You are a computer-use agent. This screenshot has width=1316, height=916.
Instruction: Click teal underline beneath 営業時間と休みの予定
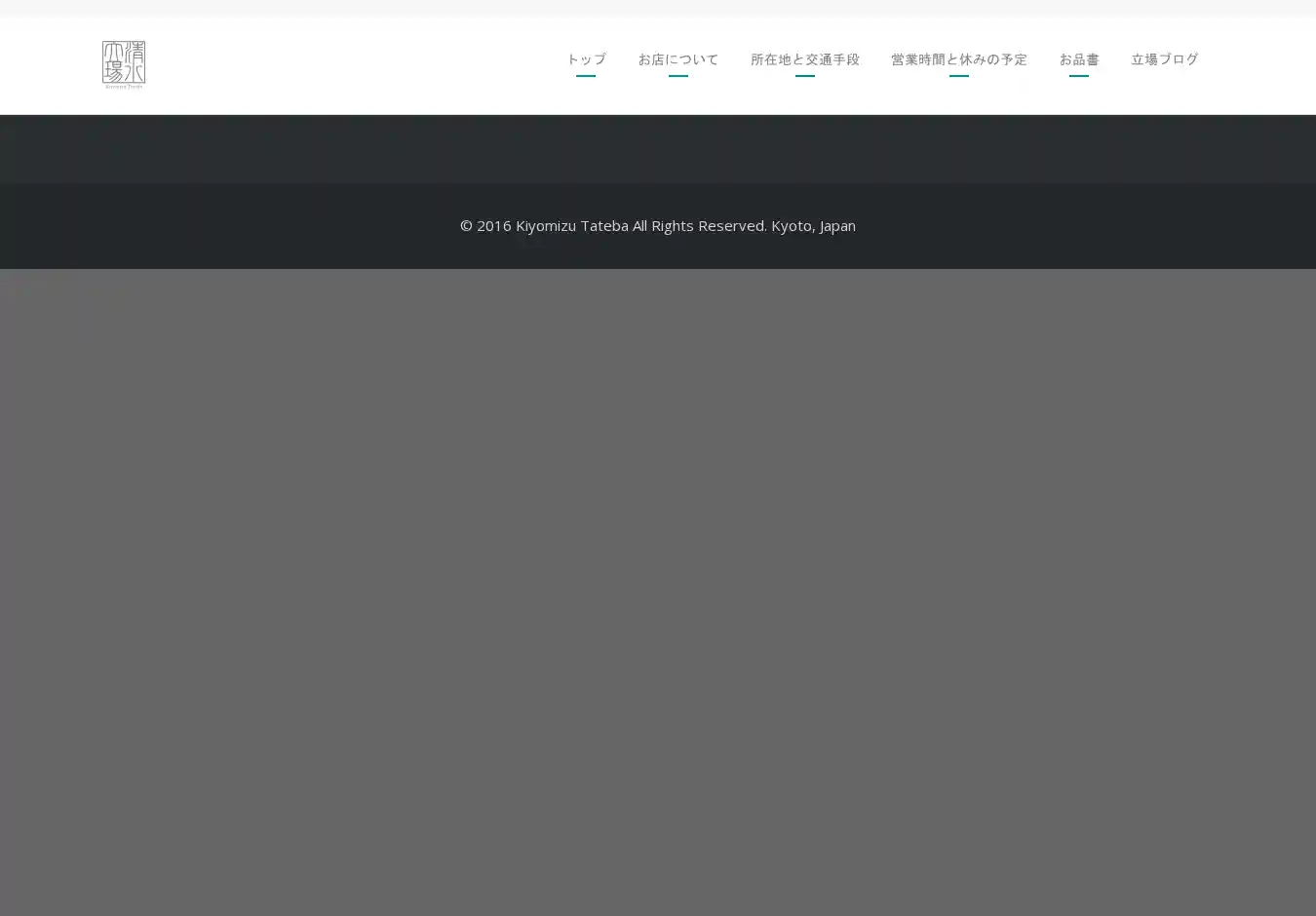click(x=958, y=75)
